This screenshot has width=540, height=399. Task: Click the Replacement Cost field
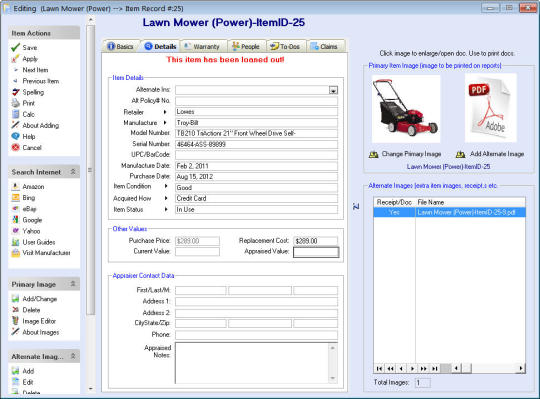(315, 241)
